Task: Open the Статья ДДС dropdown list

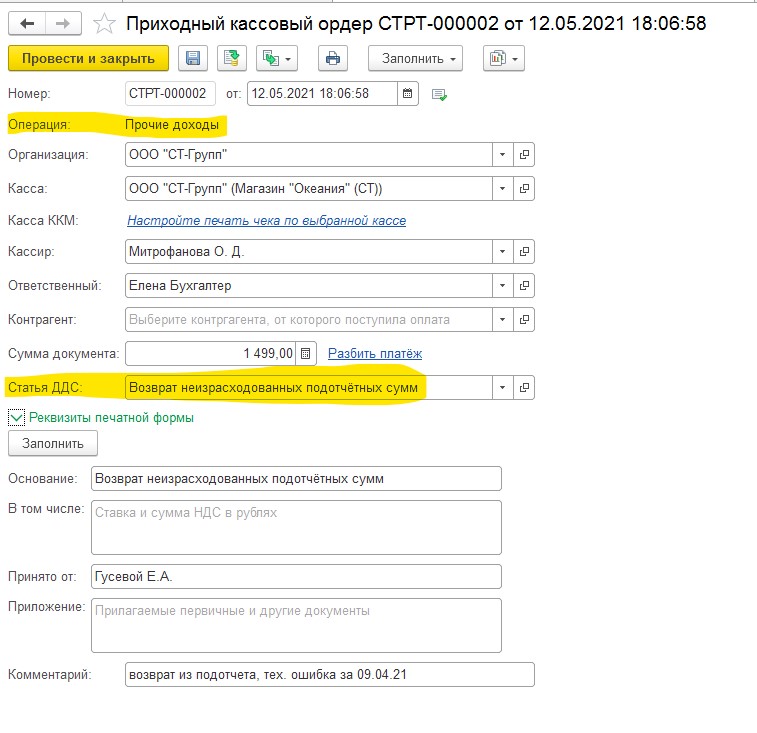Action: coord(501,387)
